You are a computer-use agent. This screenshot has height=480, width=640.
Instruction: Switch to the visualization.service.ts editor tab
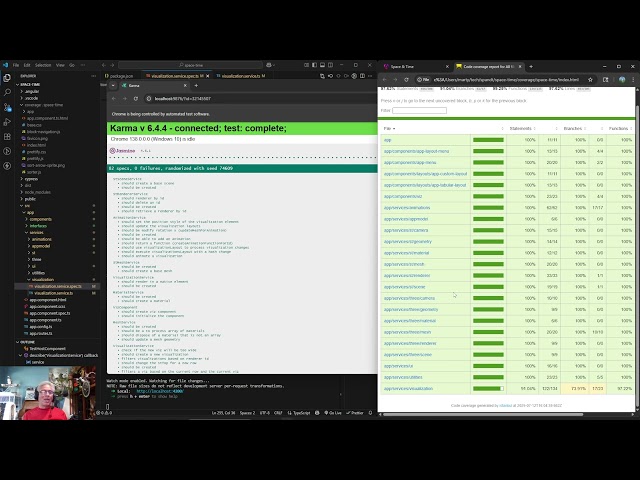[x=241, y=76]
